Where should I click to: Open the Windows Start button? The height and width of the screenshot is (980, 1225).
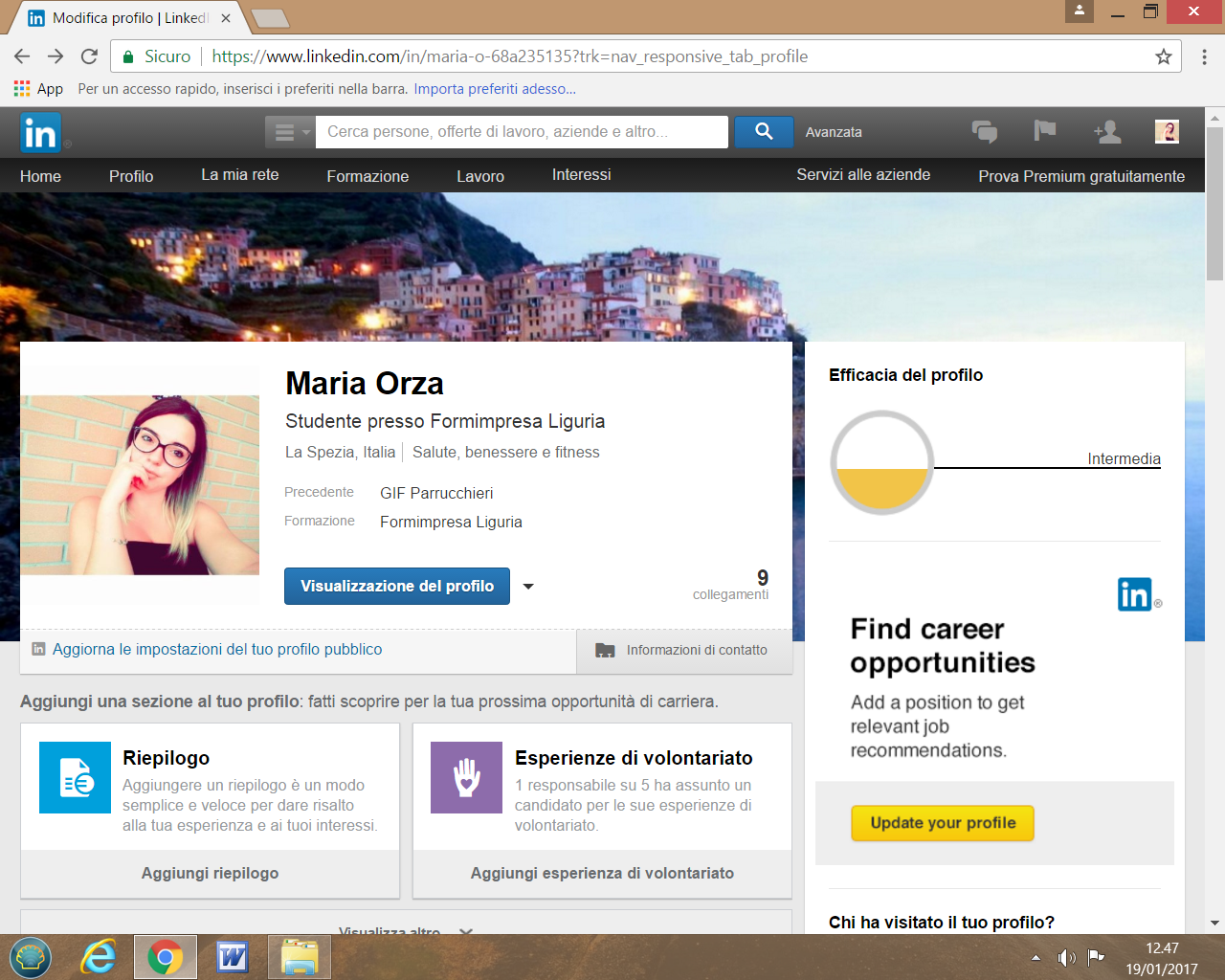pyautogui.click(x=31, y=957)
